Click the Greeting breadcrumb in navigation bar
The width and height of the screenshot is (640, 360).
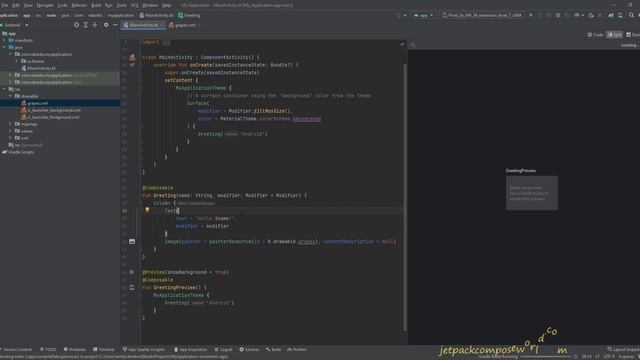pos(189,16)
